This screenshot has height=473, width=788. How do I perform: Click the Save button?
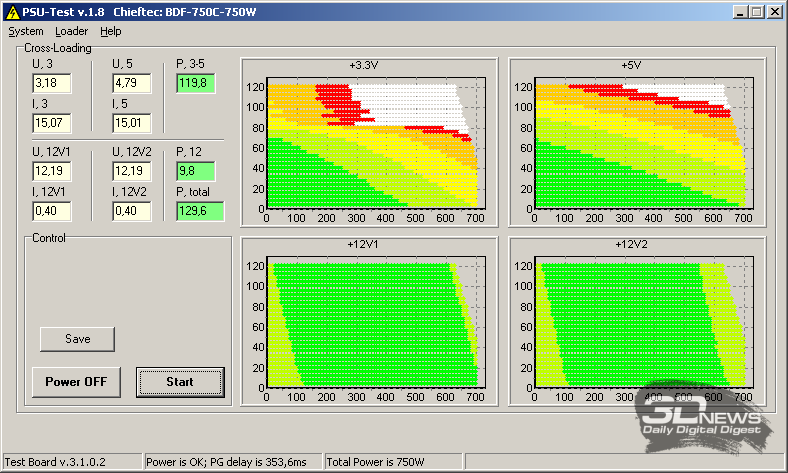77,339
